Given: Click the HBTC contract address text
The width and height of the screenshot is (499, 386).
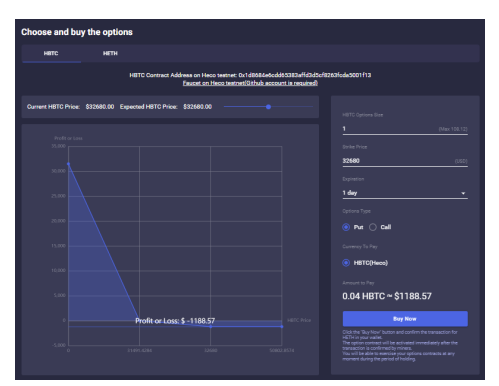Looking at the screenshot, I should (305, 75).
